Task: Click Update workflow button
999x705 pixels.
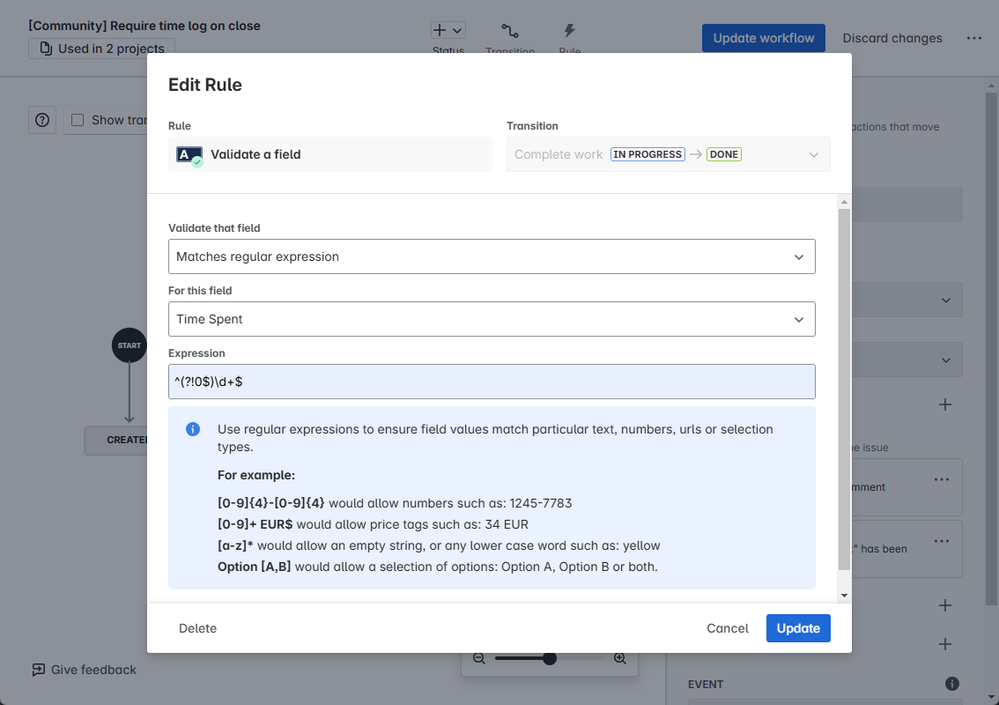Action: point(763,38)
